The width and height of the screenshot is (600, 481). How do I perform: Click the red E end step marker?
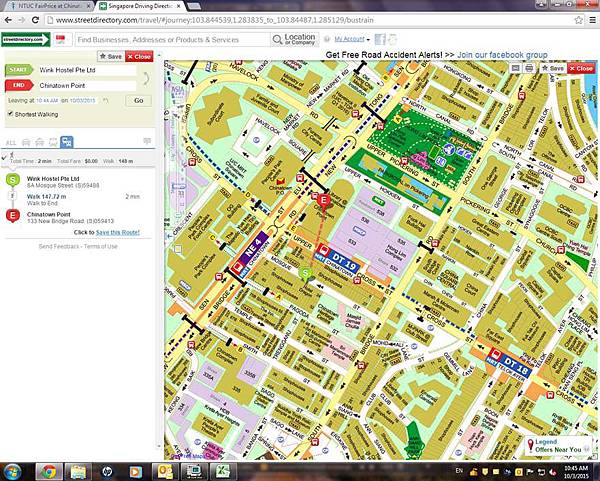[13, 216]
